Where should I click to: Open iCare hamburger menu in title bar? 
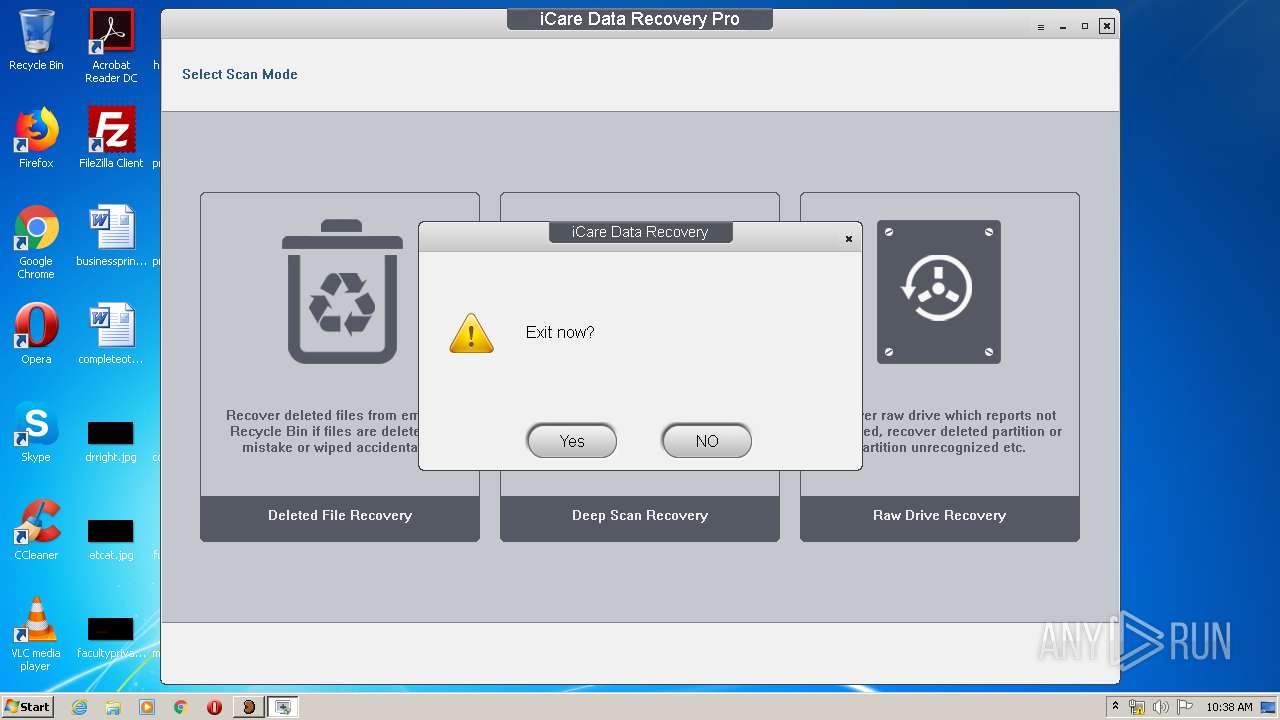[x=1041, y=27]
